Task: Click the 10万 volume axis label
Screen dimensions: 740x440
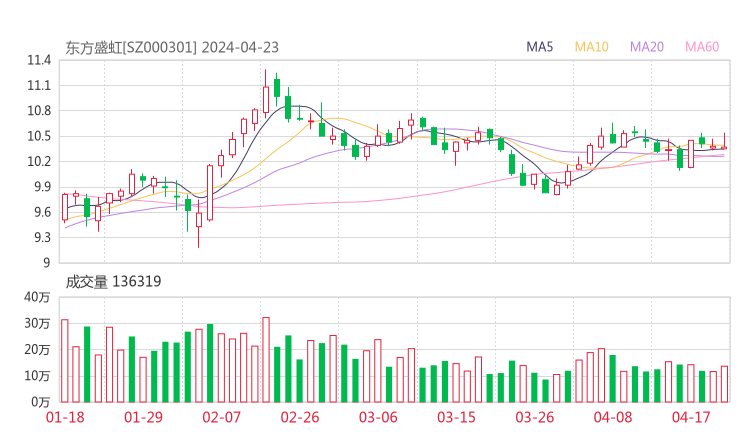Action: (37, 376)
